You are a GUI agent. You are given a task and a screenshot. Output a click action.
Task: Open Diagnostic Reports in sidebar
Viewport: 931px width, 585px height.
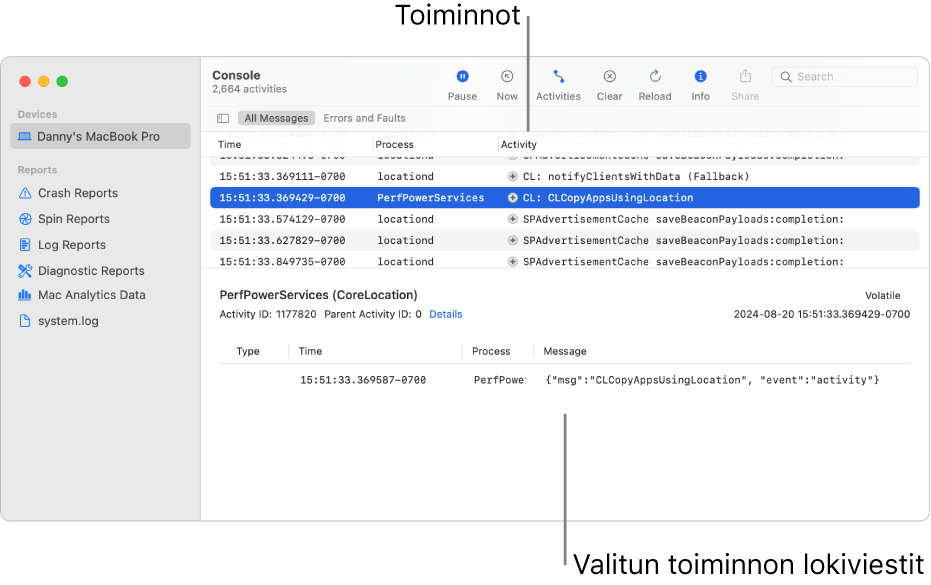tap(91, 271)
